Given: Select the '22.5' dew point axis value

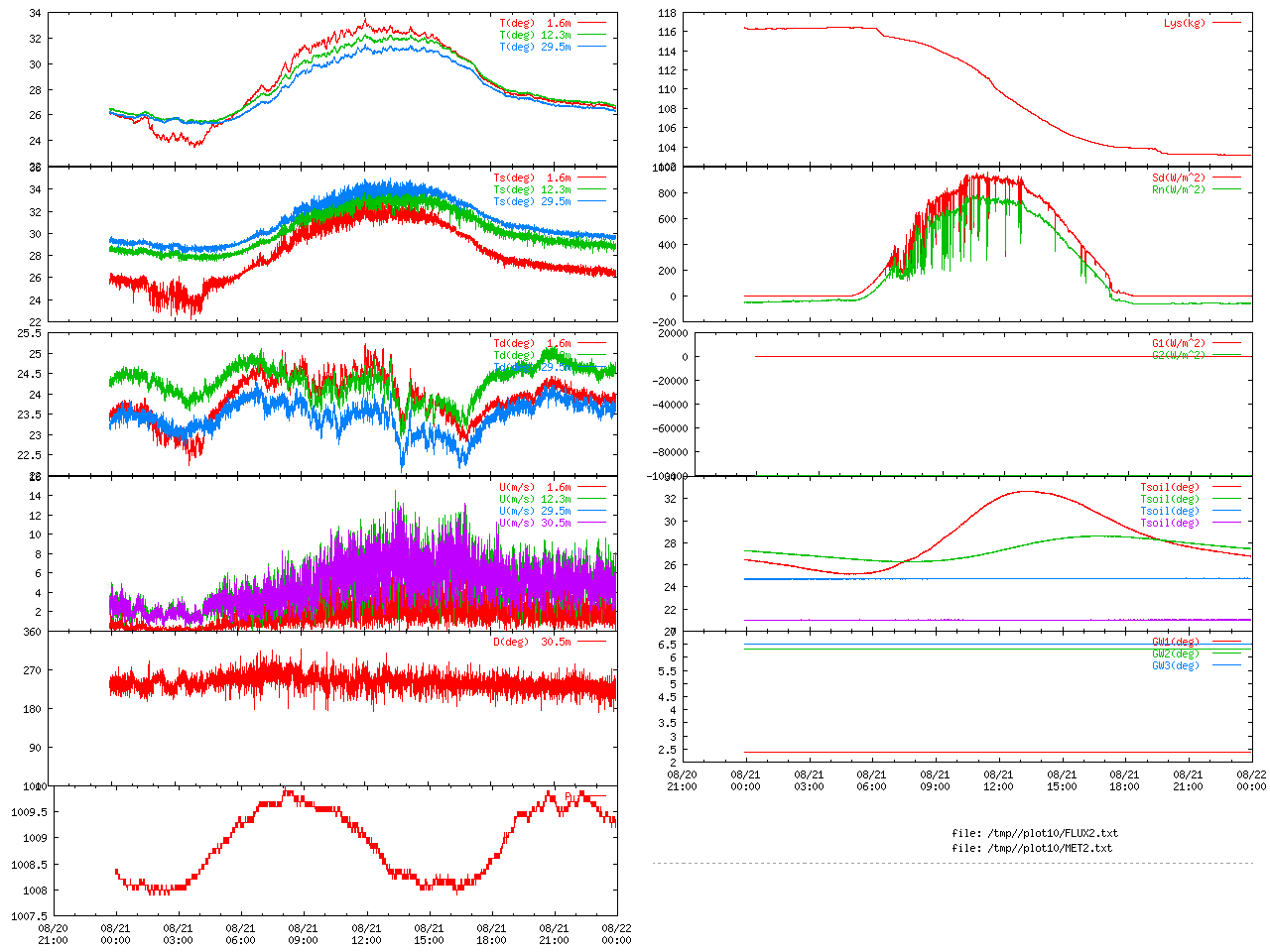Looking at the screenshot, I should [x=30, y=455].
